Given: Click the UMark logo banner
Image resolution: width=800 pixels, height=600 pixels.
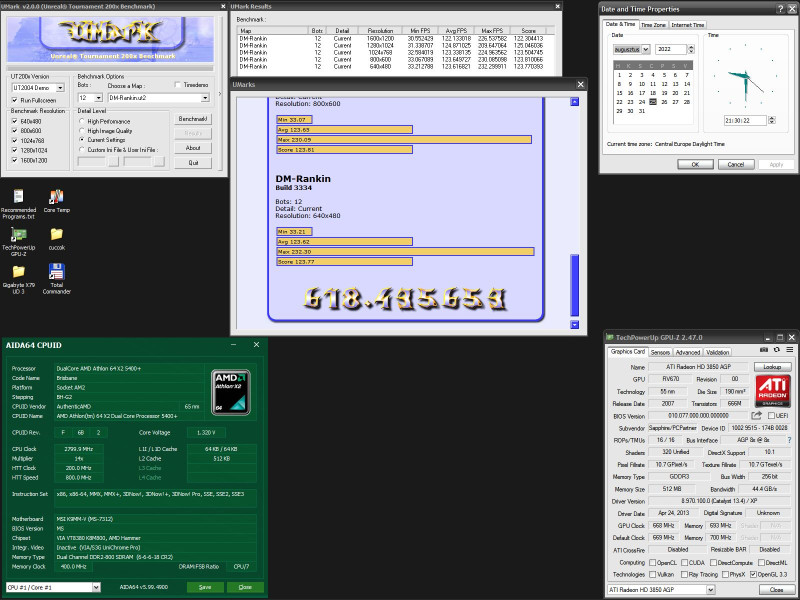Looking at the screenshot, I should (x=110, y=39).
